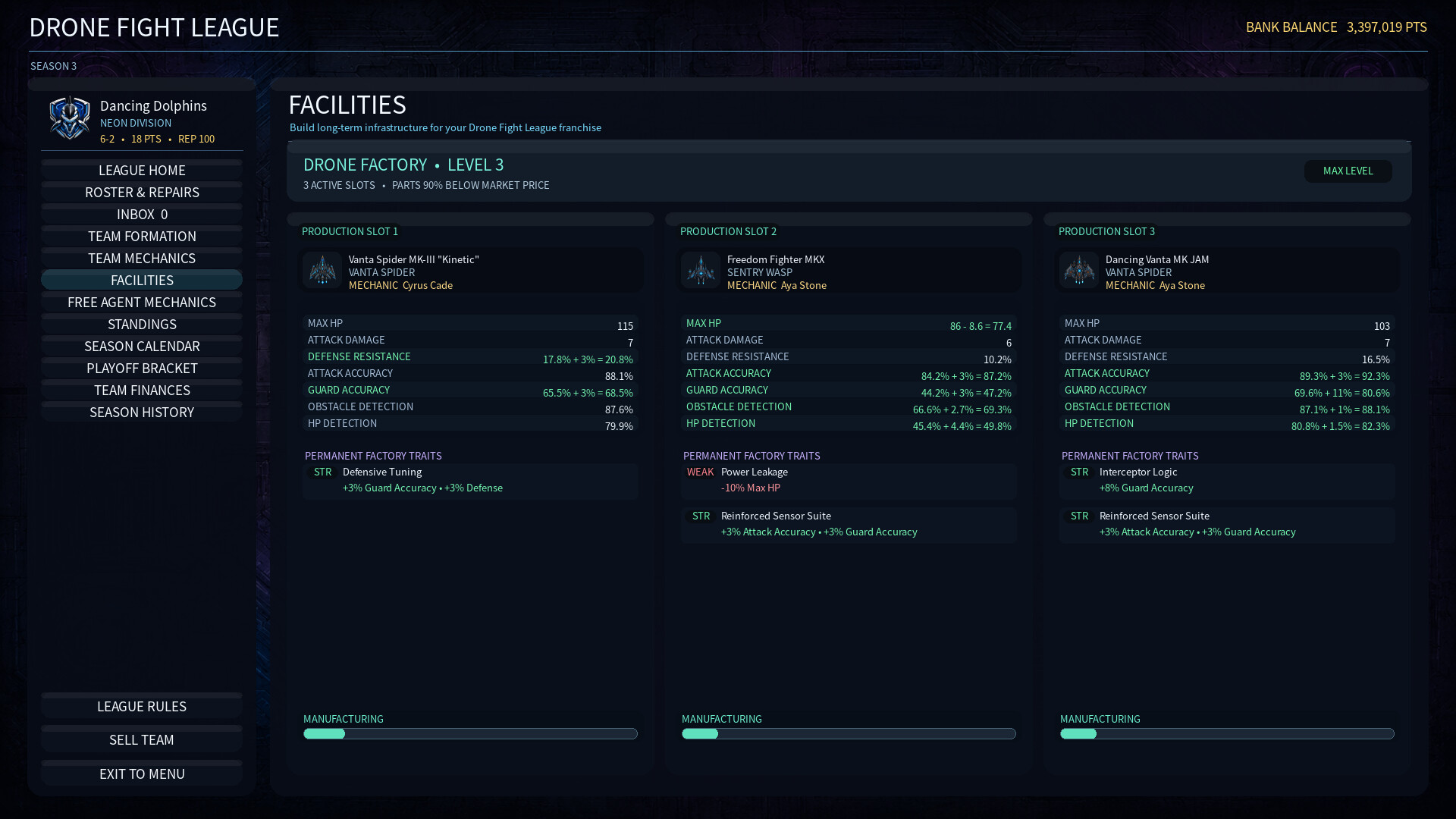Select the Dancing Vanta MK JAM drone icon

[1079, 271]
